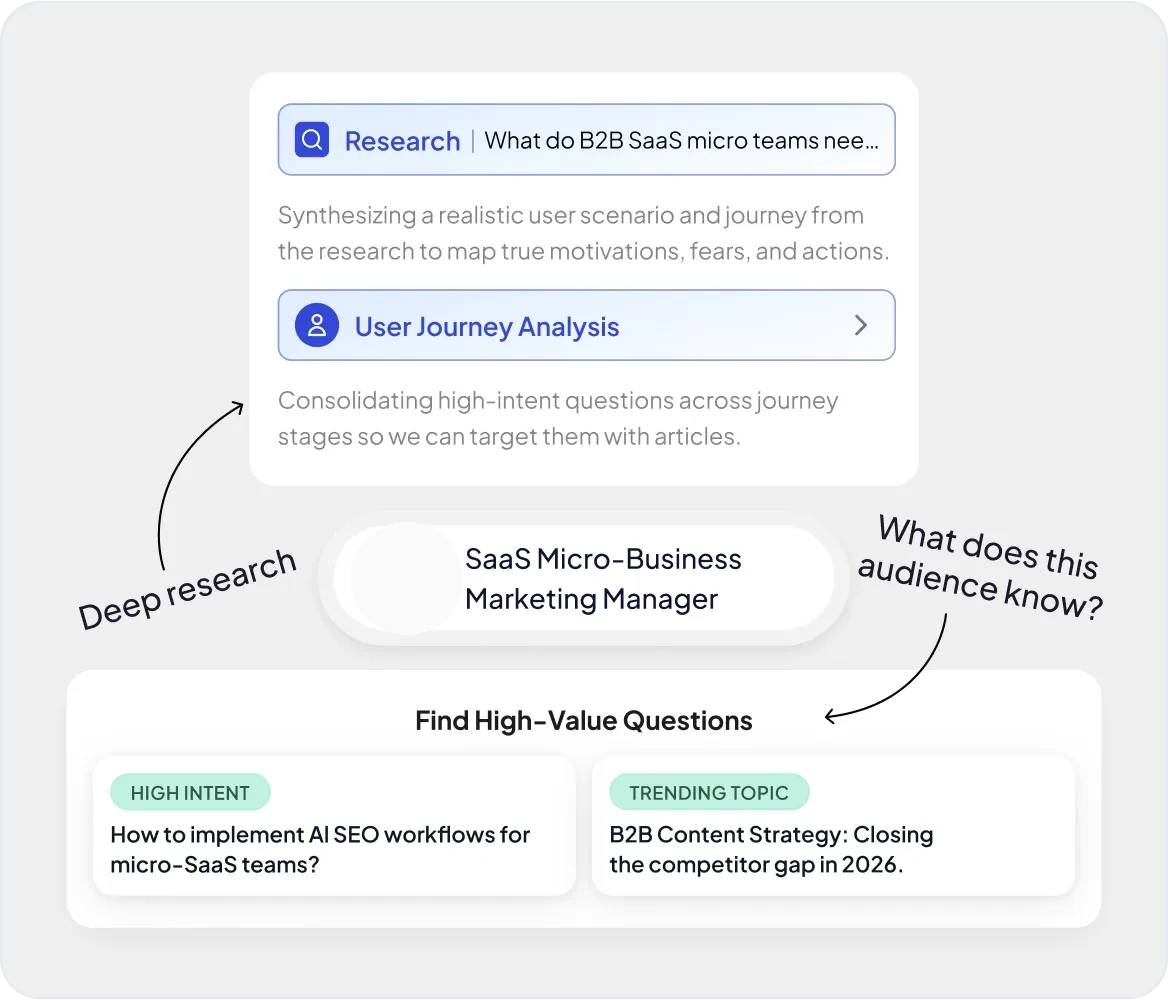This screenshot has height=1000, width=1168.
Task: Click the 'Synthesizing a realistic user scenario' text
Action: (583, 233)
